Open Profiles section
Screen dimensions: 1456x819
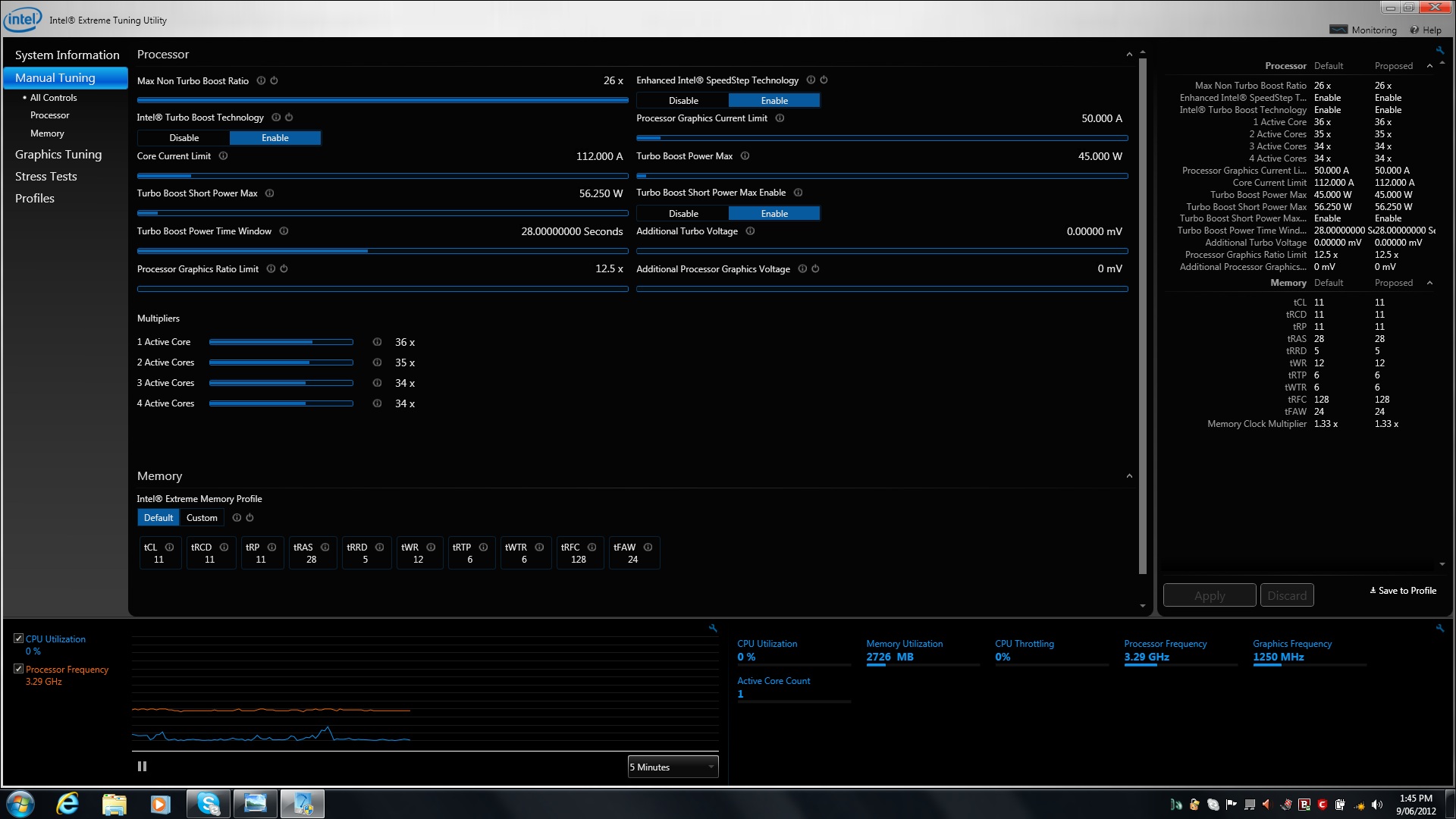pyautogui.click(x=35, y=199)
